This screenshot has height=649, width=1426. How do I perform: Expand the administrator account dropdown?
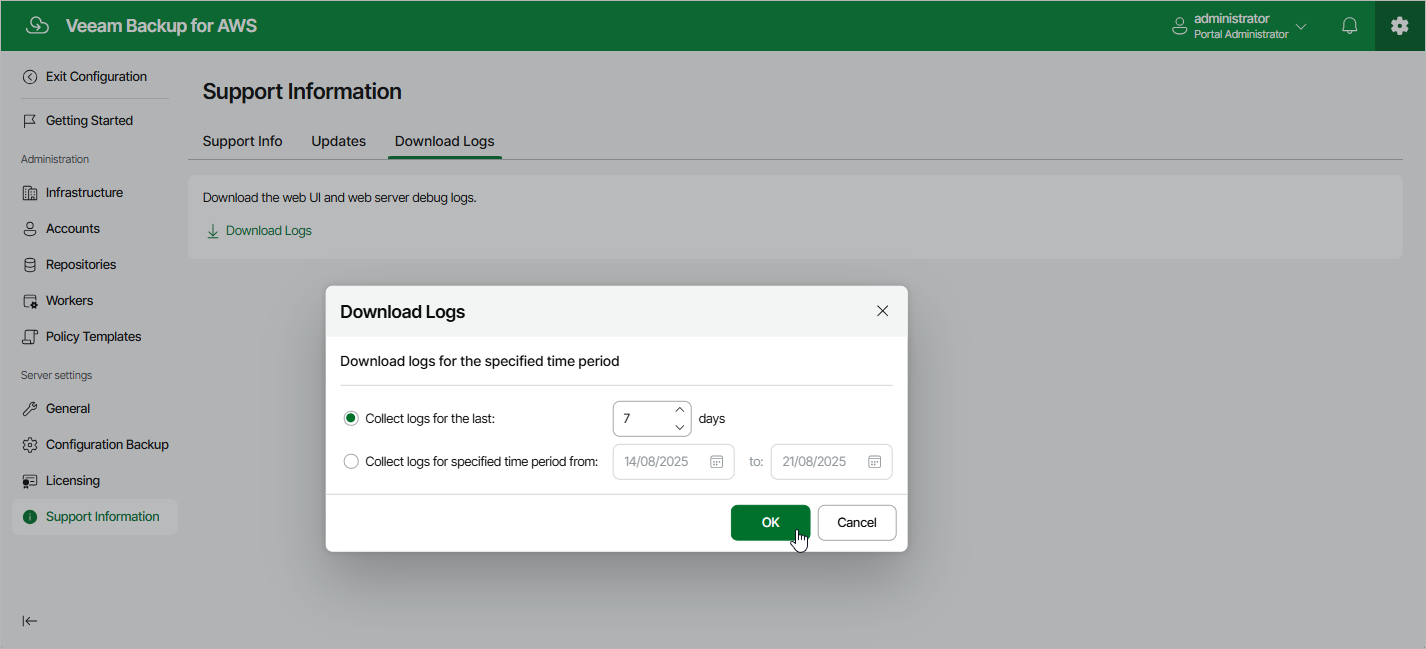pyautogui.click(x=1301, y=26)
